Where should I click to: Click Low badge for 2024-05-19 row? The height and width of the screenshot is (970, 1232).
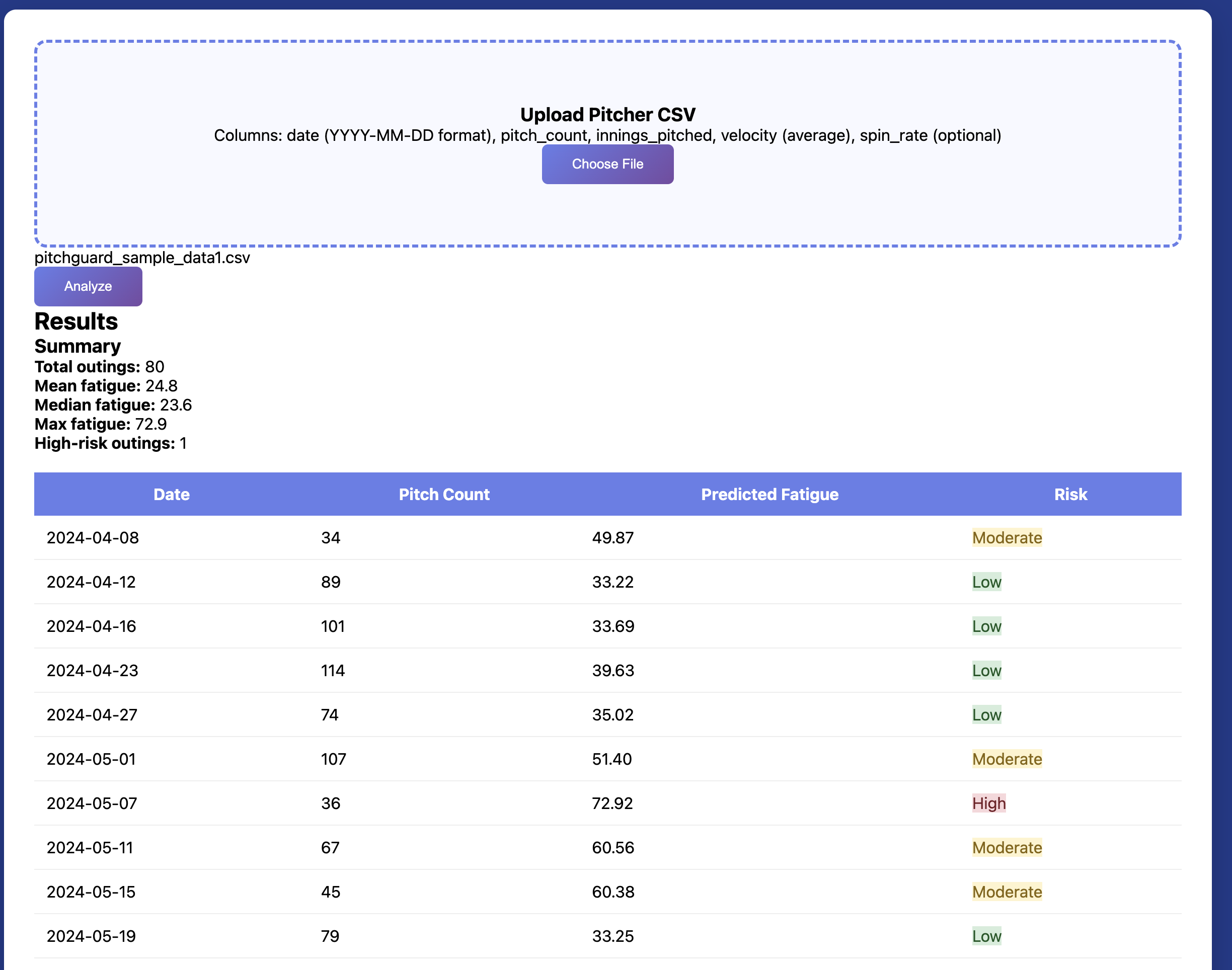click(986, 936)
